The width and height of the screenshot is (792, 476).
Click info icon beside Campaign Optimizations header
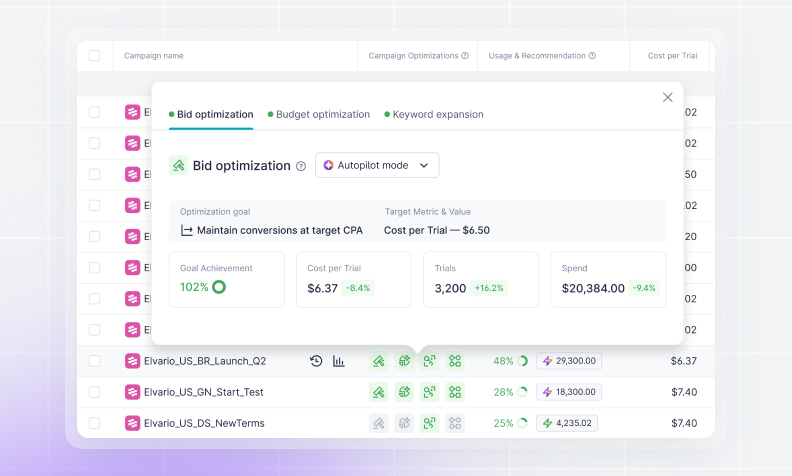pos(465,56)
